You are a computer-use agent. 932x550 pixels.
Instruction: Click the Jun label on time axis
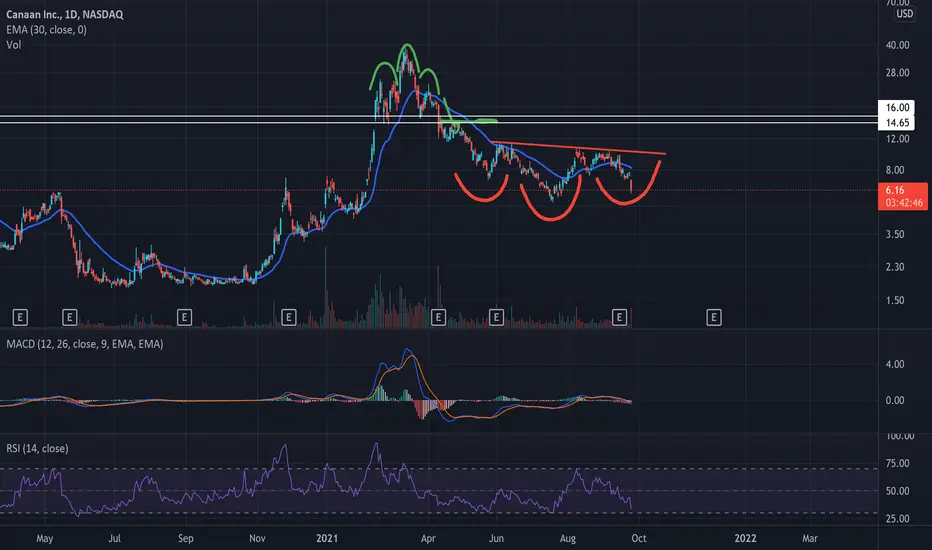click(x=496, y=539)
